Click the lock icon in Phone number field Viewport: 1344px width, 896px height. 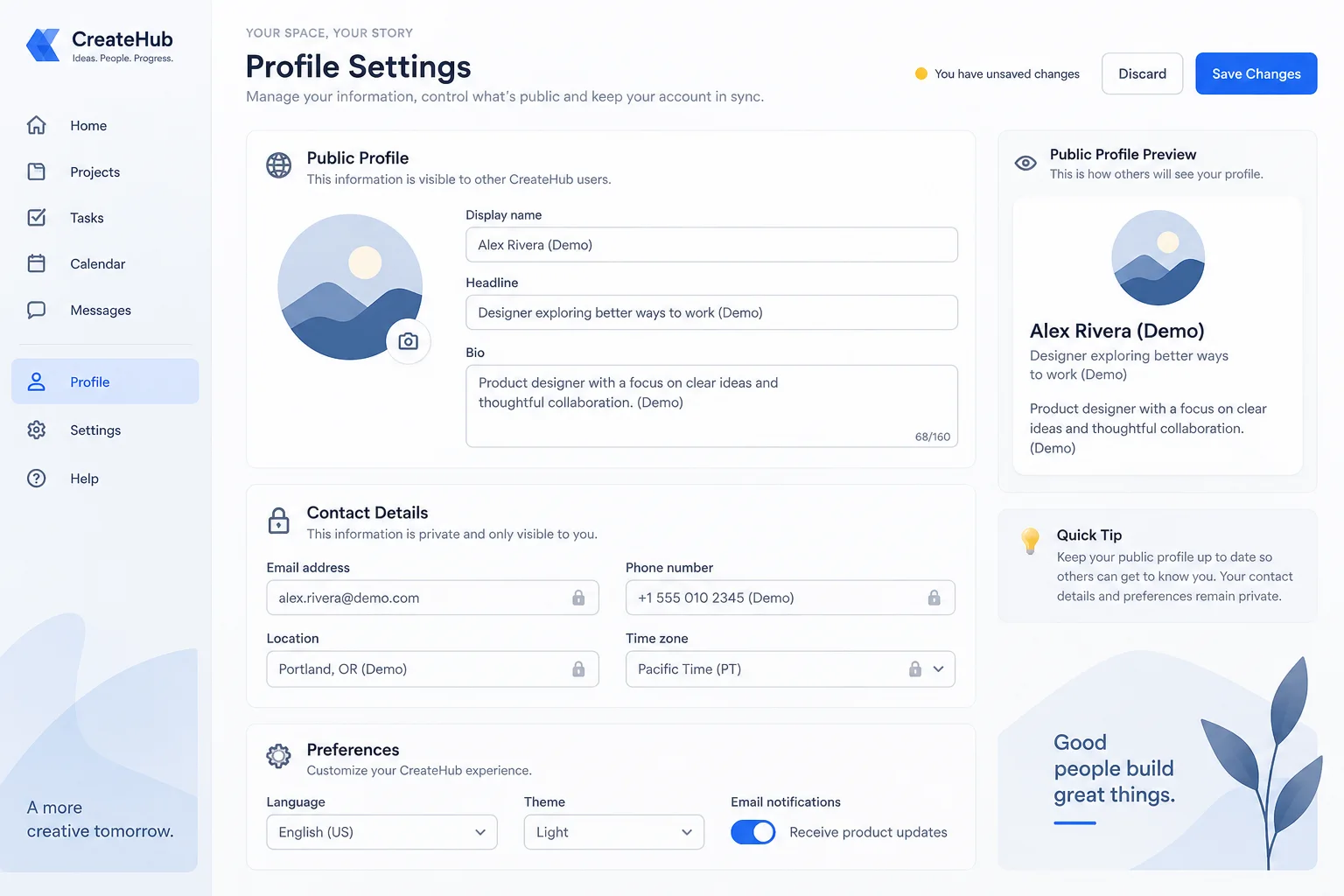point(934,598)
